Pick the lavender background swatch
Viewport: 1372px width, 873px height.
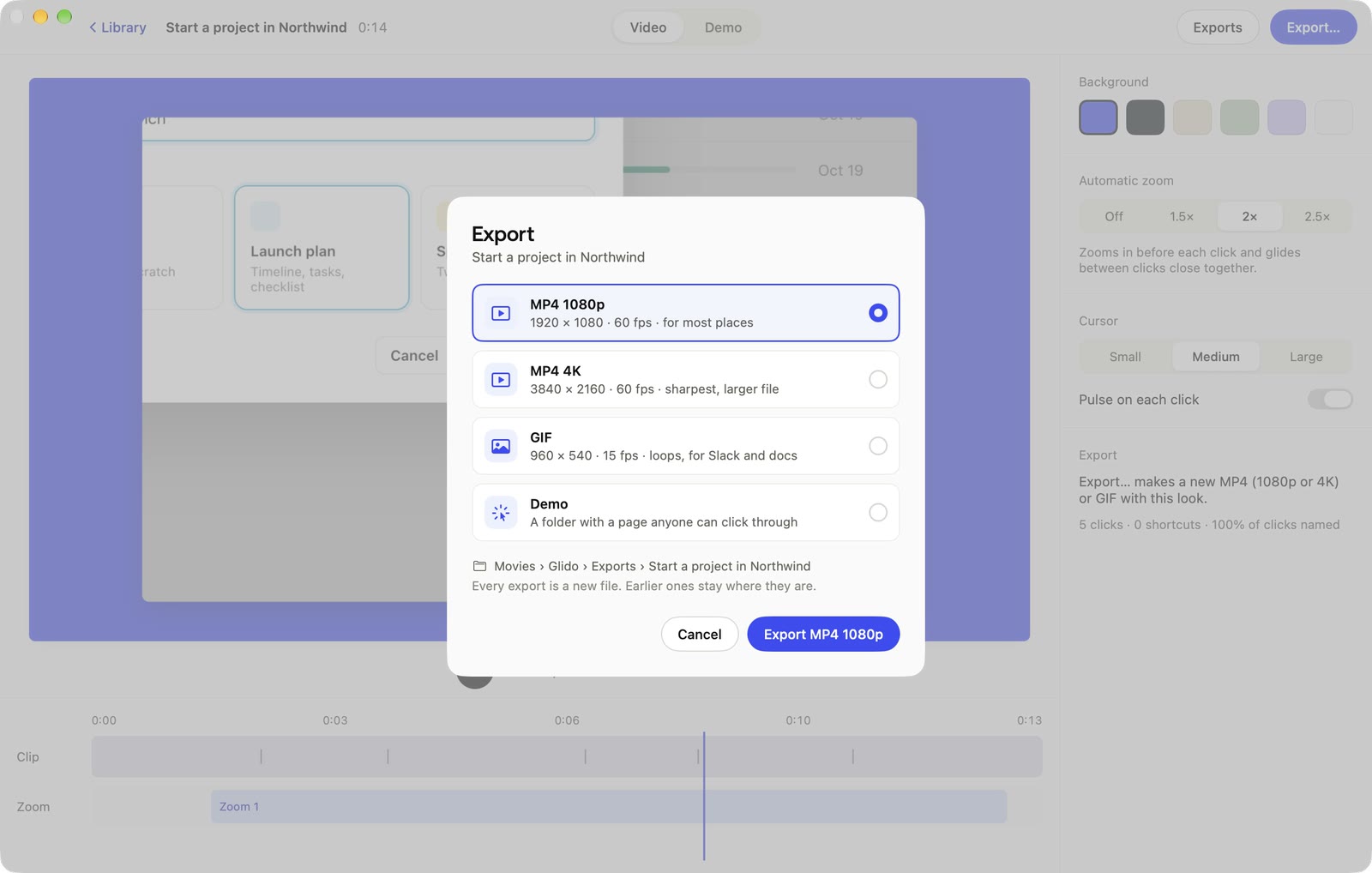pyautogui.click(x=1286, y=117)
